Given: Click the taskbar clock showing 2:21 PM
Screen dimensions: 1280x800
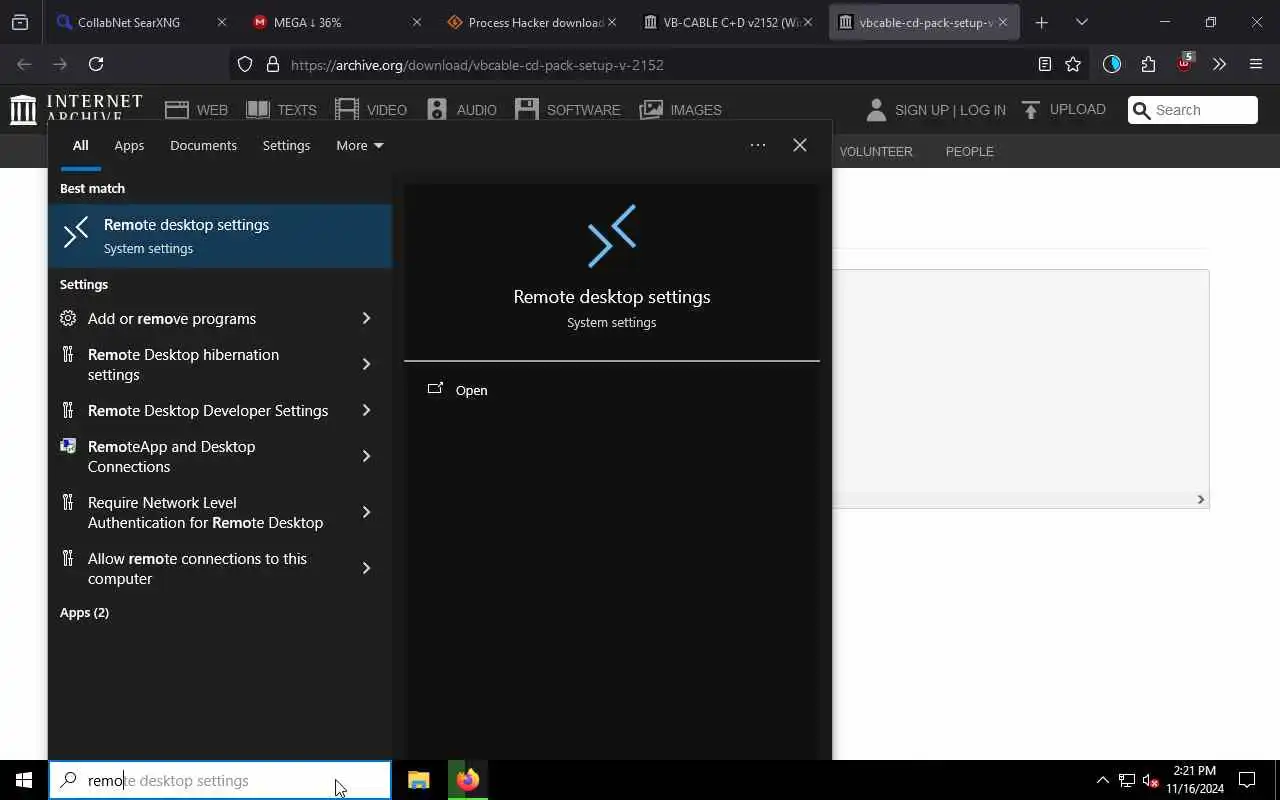Looking at the screenshot, I should pos(1195,780).
